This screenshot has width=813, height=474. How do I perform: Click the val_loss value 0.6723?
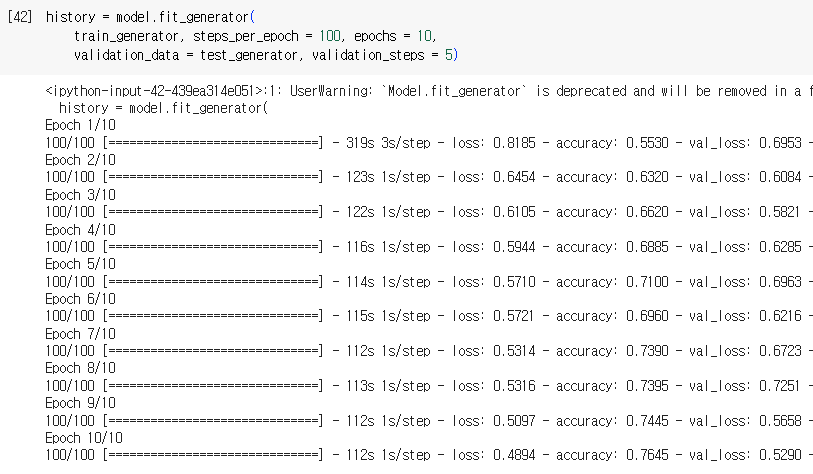780,351
